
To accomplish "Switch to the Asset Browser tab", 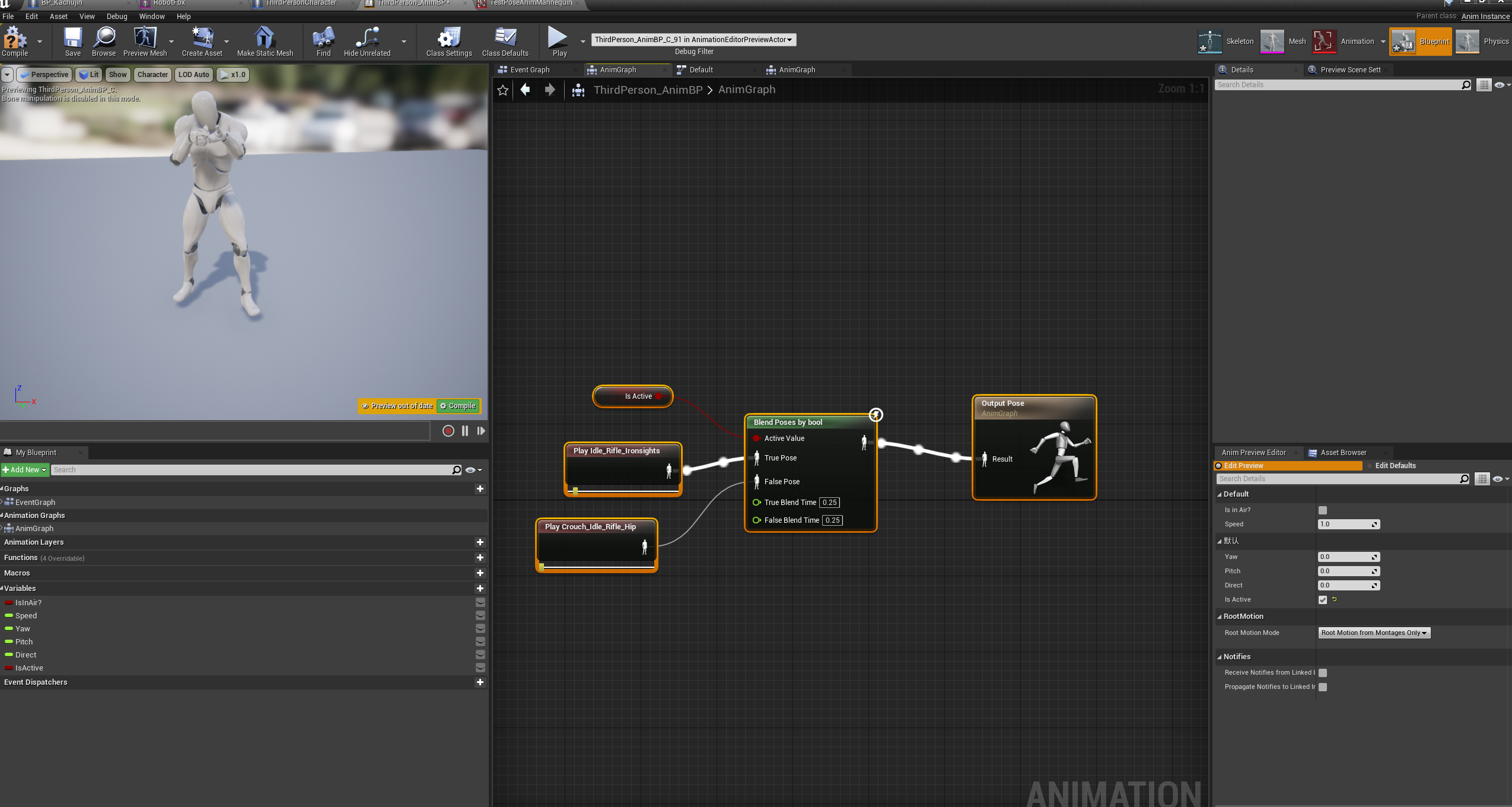I will (x=1343, y=453).
